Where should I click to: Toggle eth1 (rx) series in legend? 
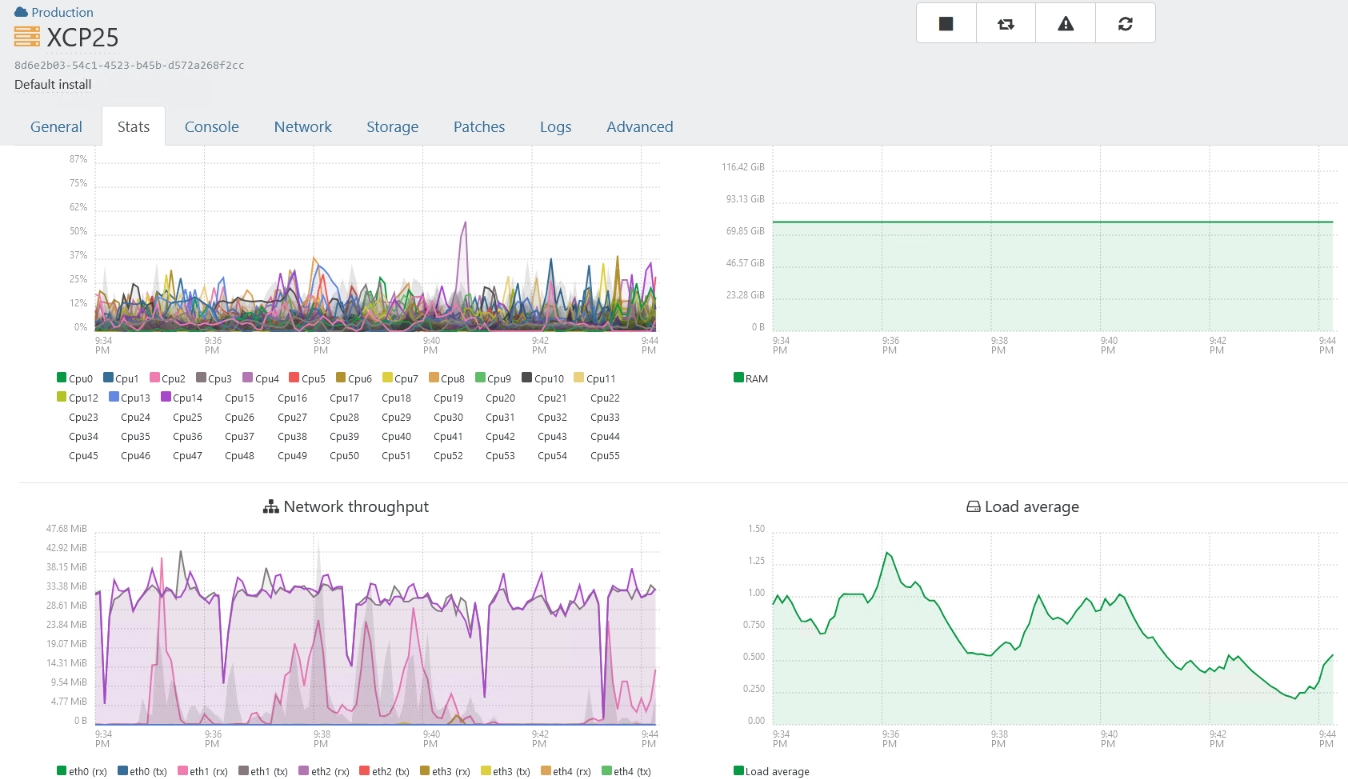(203, 771)
